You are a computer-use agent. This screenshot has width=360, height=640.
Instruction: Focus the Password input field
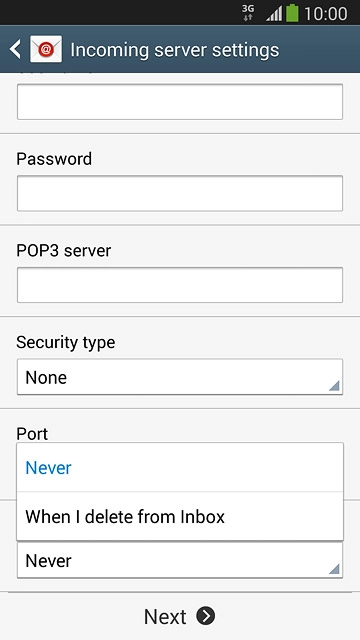pos(180,193)
